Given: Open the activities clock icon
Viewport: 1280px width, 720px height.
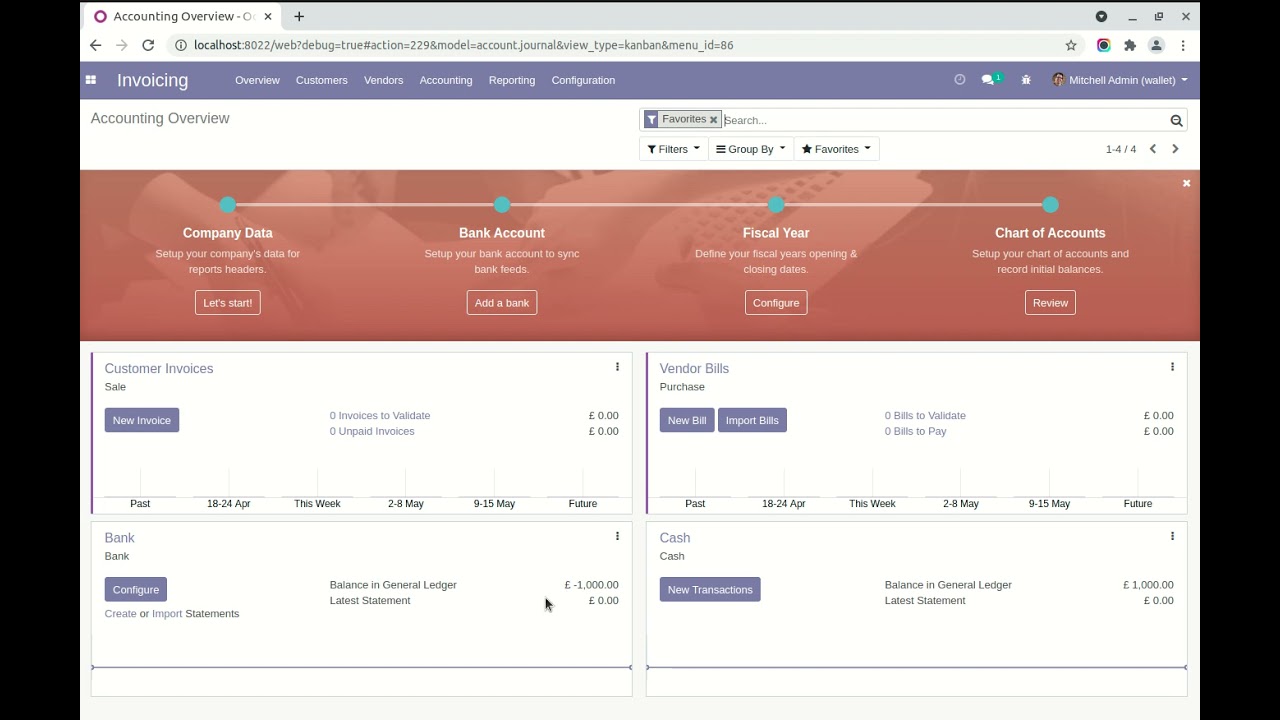Looking at the screenshot, I should pyautogui.click(x=960, y=80).
